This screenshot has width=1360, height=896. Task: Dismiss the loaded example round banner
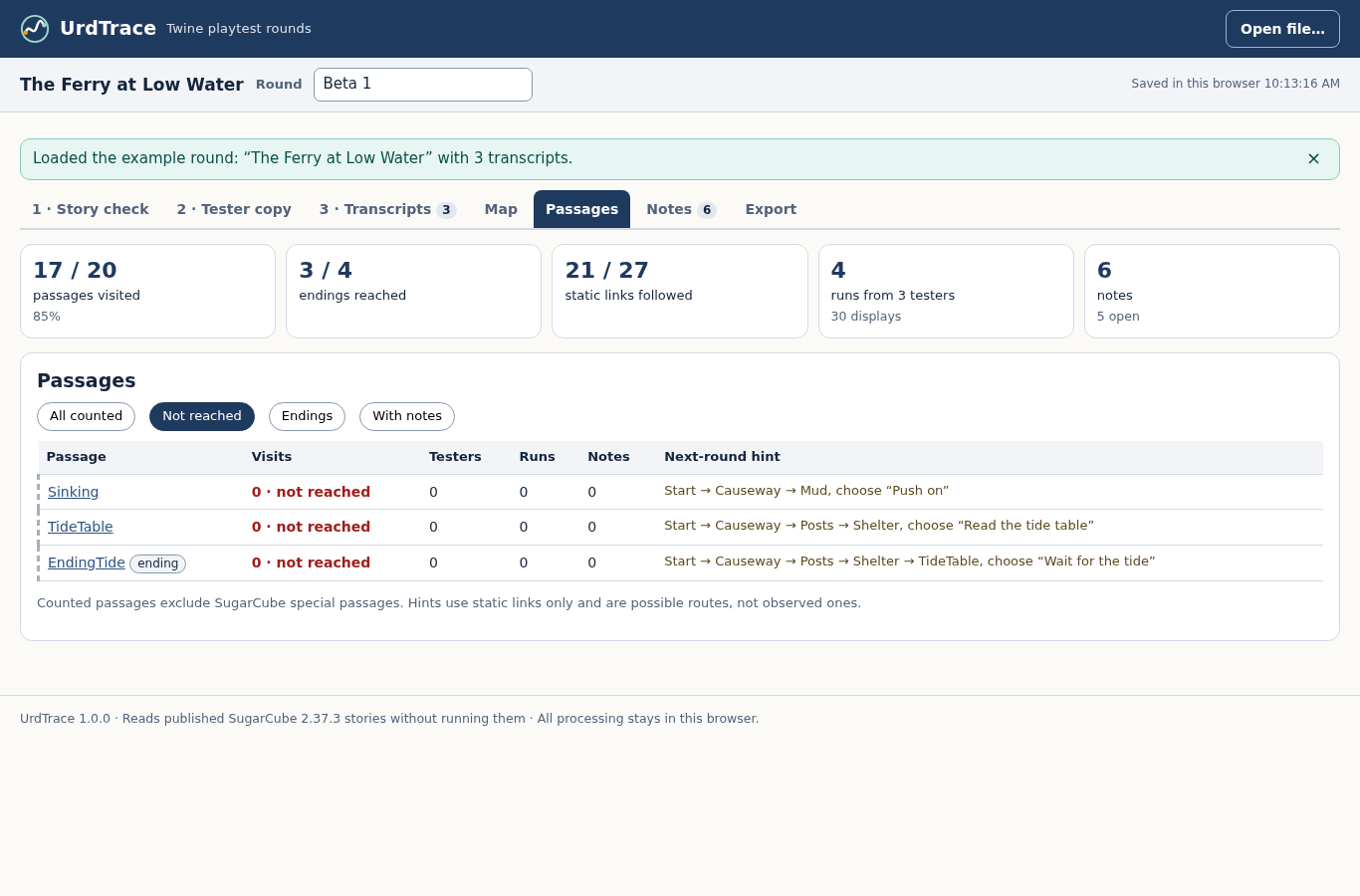[x=1313, y=159]
